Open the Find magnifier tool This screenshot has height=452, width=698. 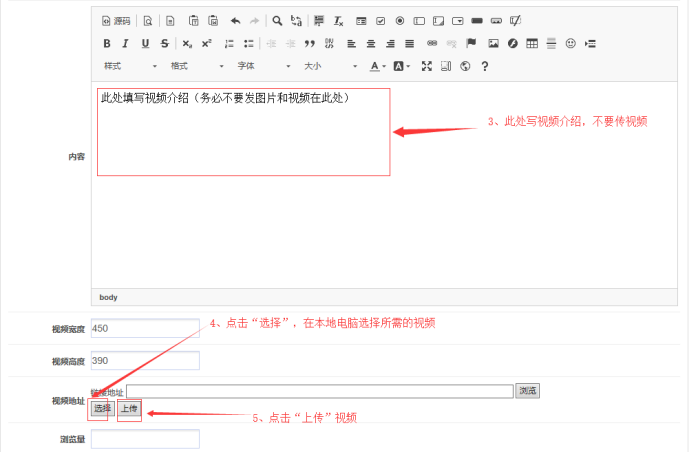click(277, 20)
